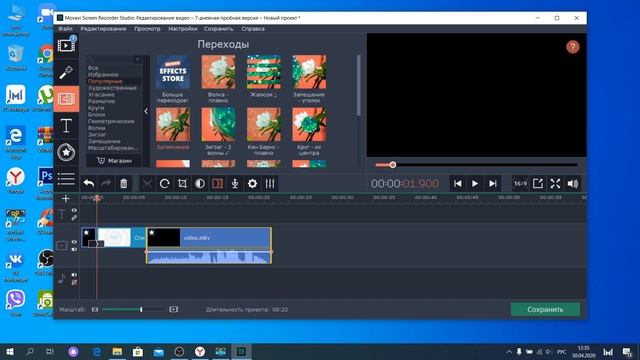The image size is (640, 360).
Task: Select the Художественные category
Action: point(112,88)
